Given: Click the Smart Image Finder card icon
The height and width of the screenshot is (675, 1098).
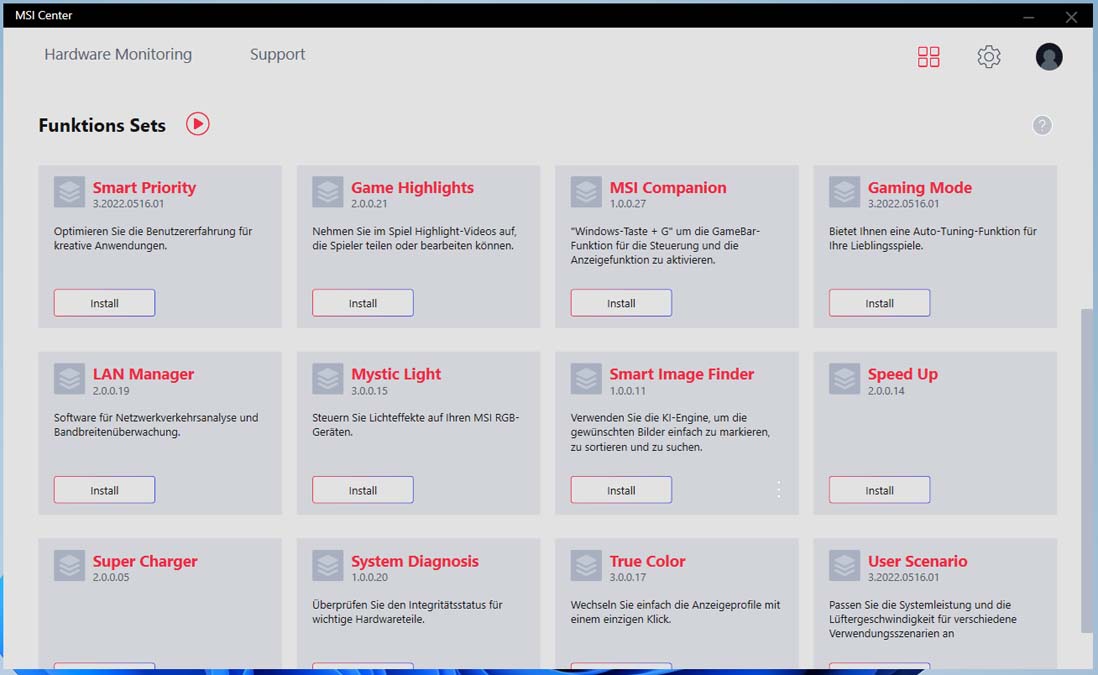Looking at the screenshot, I should click(586, 379).
